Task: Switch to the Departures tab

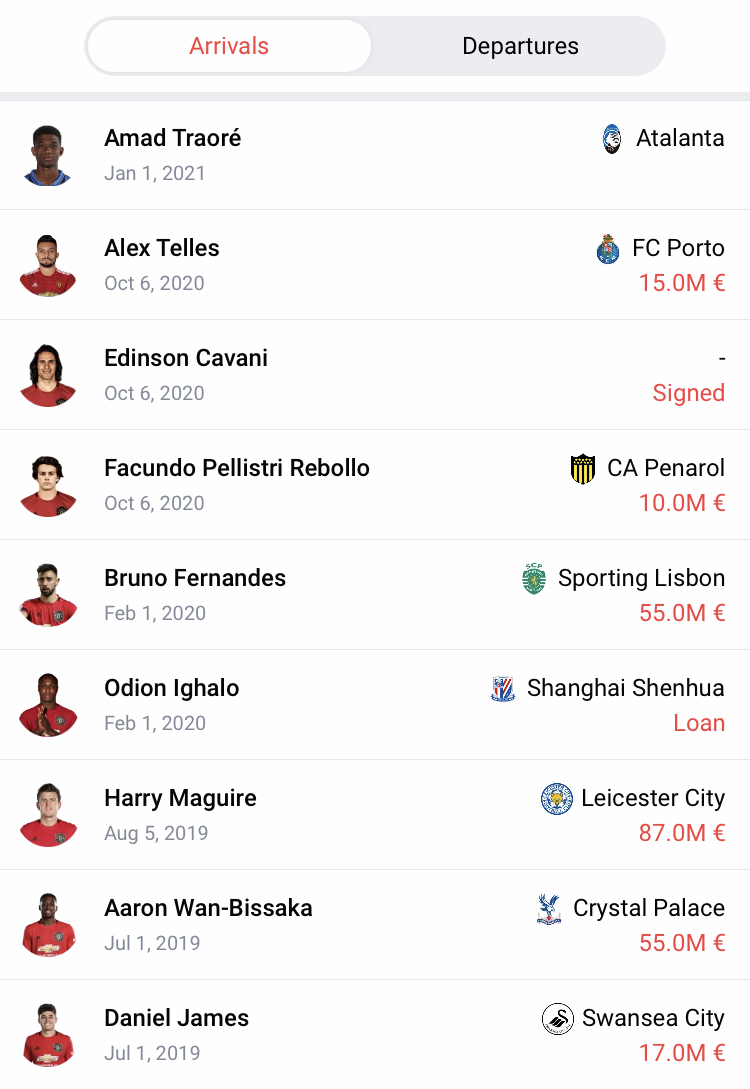Action: pyautogui.click(x=520, y=46)
